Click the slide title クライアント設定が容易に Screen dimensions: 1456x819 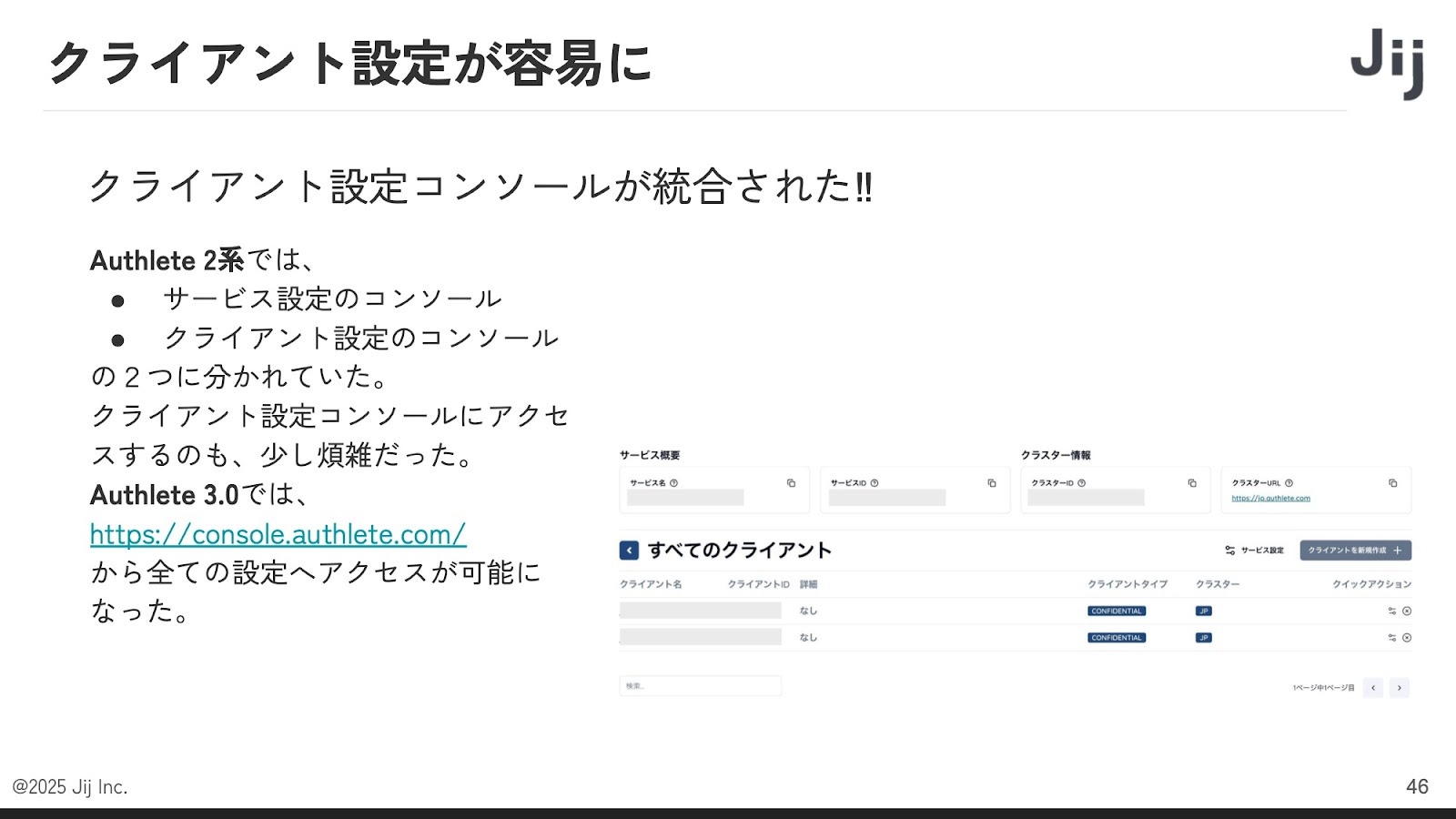(350, 63)
